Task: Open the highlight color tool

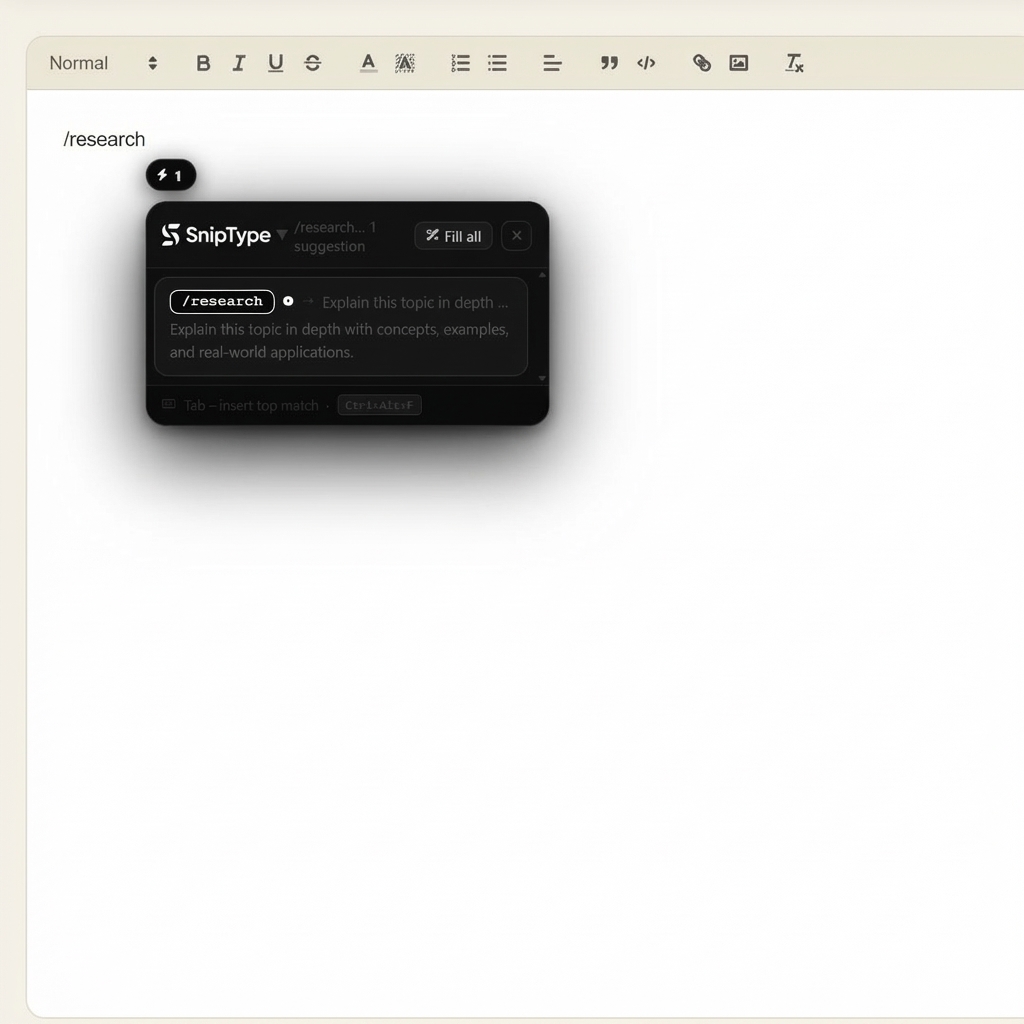Action: point(405,63)
